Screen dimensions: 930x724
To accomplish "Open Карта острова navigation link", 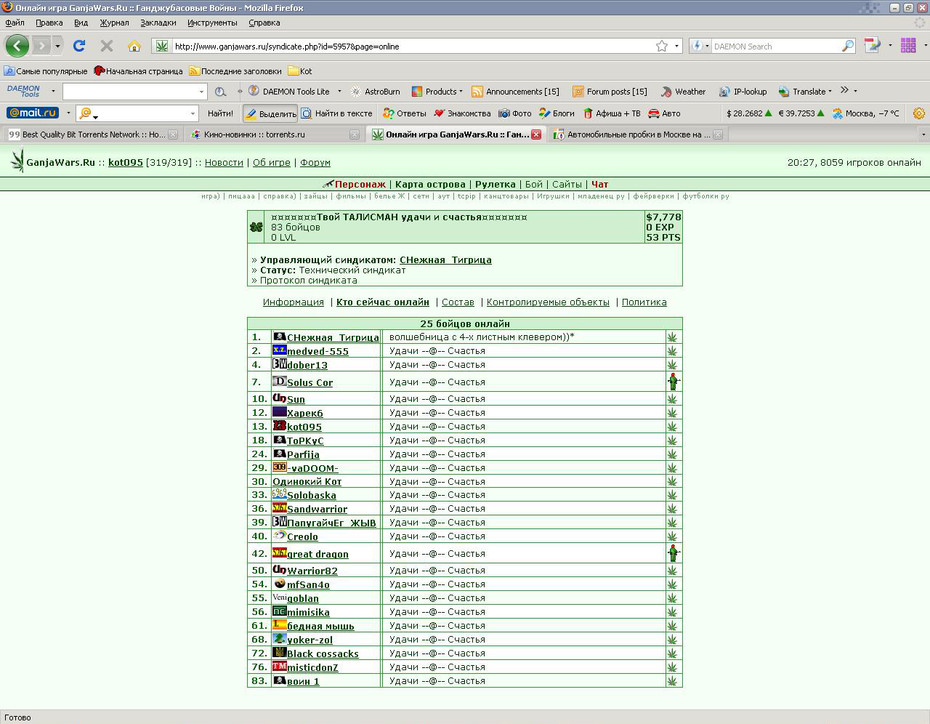I will (430, 184).
